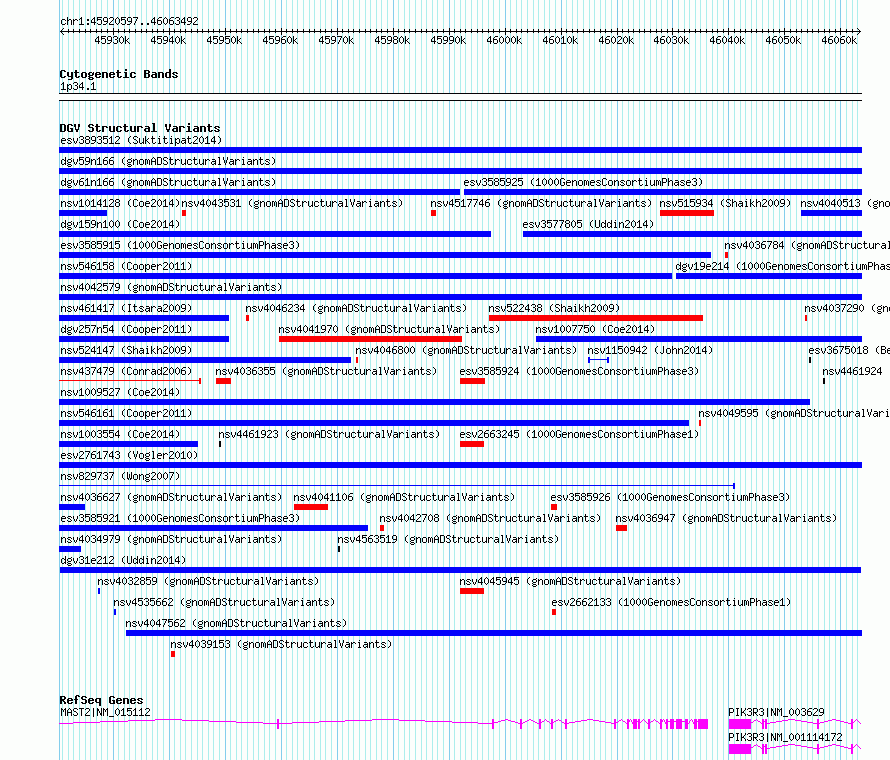Open esv3577805 (Uddin2014) variant
Screen dimensions: 890x760
pyautogui.click(x=588, y=224)
